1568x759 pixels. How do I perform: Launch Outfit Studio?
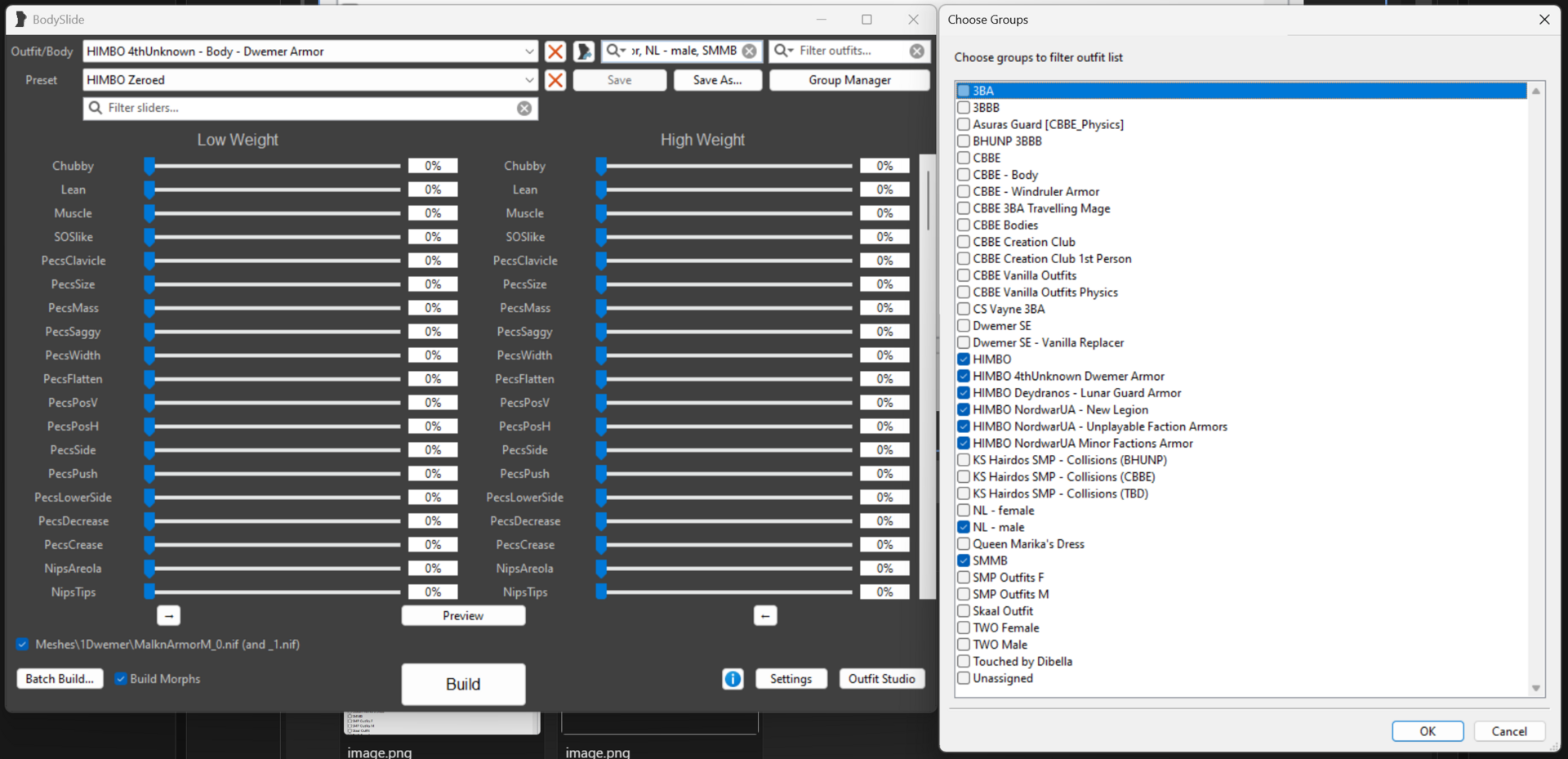[x=882, y=679]
